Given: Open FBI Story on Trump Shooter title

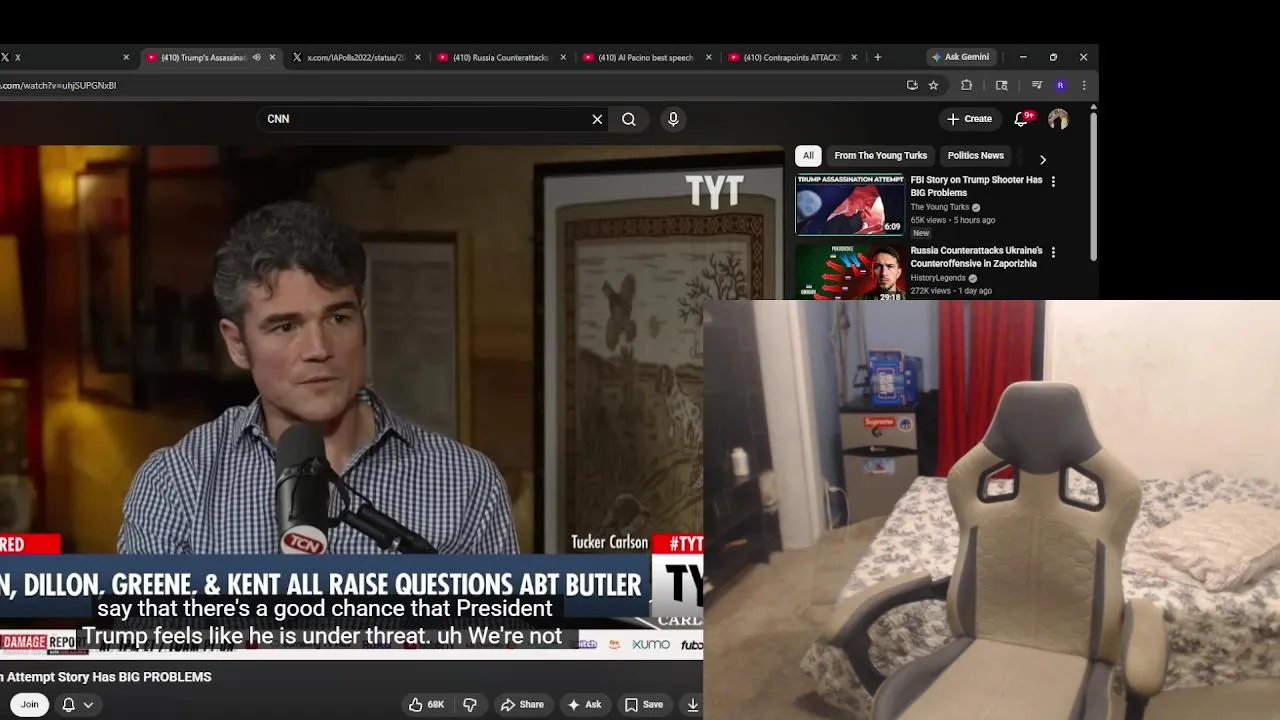Looking at the screenshot, I should point(976,186).
